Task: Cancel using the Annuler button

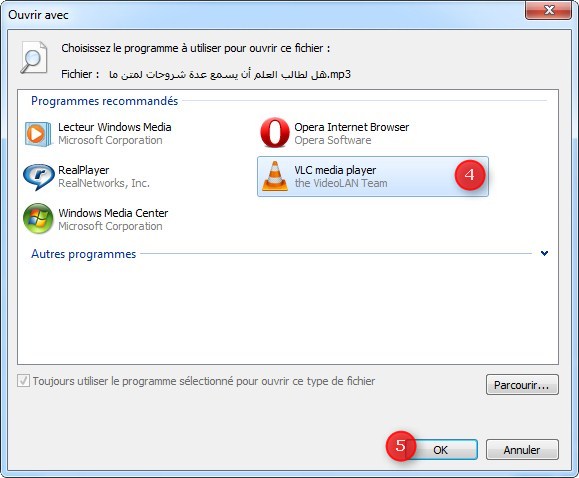Action: click(522, 450)
